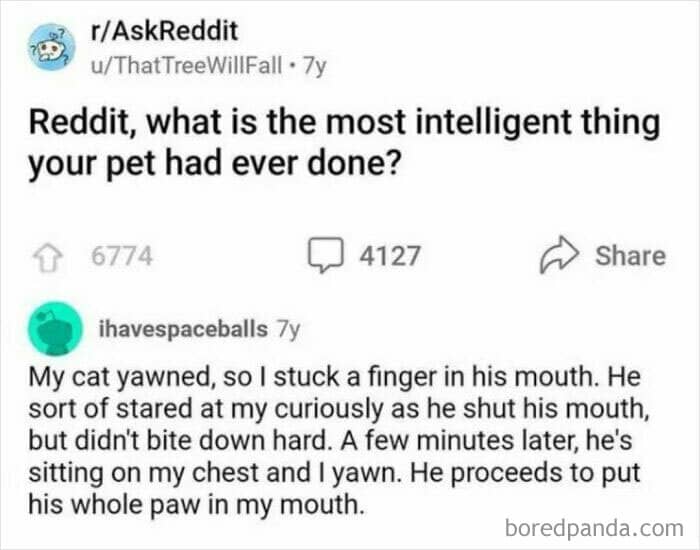Click the curved share arrow icon
Viewport: 700px width, 550px height.
click(x=559, y=254)
